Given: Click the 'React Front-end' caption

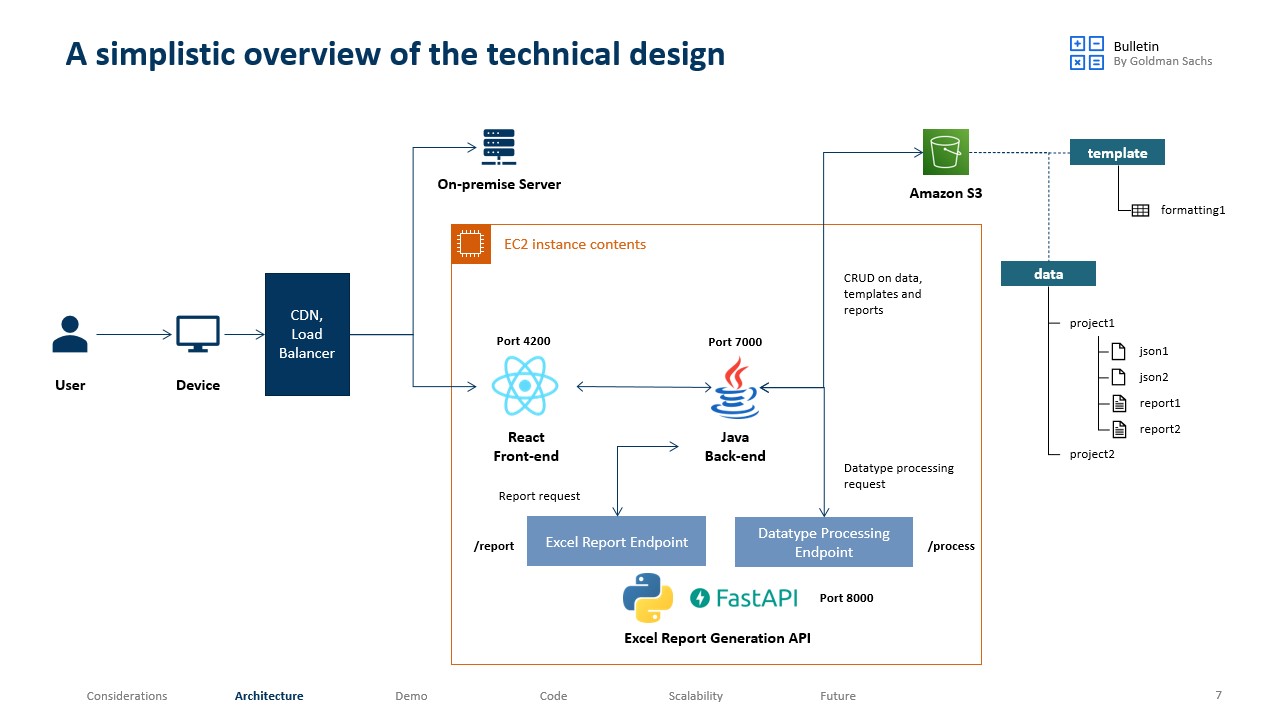Looking at the screenshot, I should [x=526, y=447].
